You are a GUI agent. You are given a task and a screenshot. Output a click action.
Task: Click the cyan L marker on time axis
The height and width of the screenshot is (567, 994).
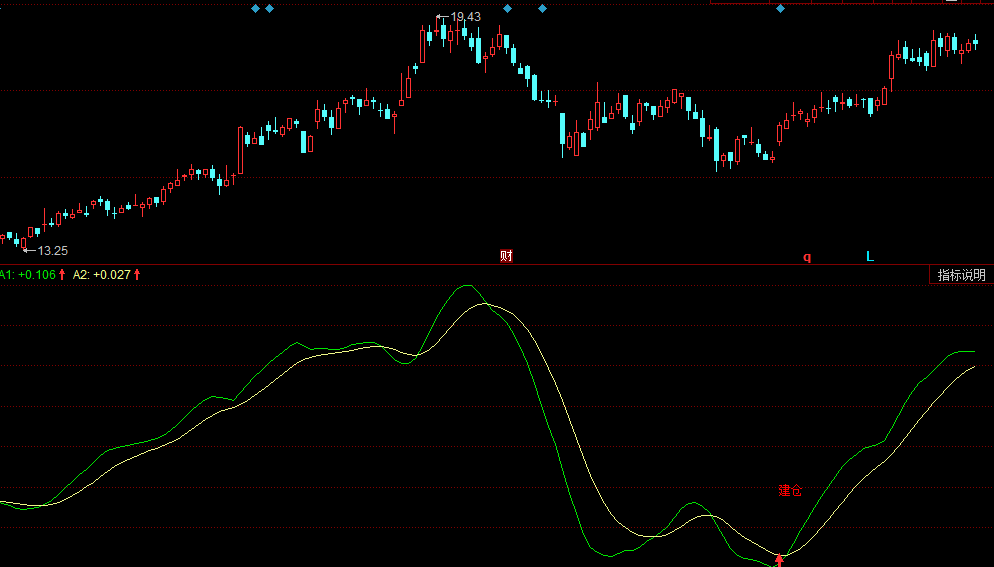point(869,256)
